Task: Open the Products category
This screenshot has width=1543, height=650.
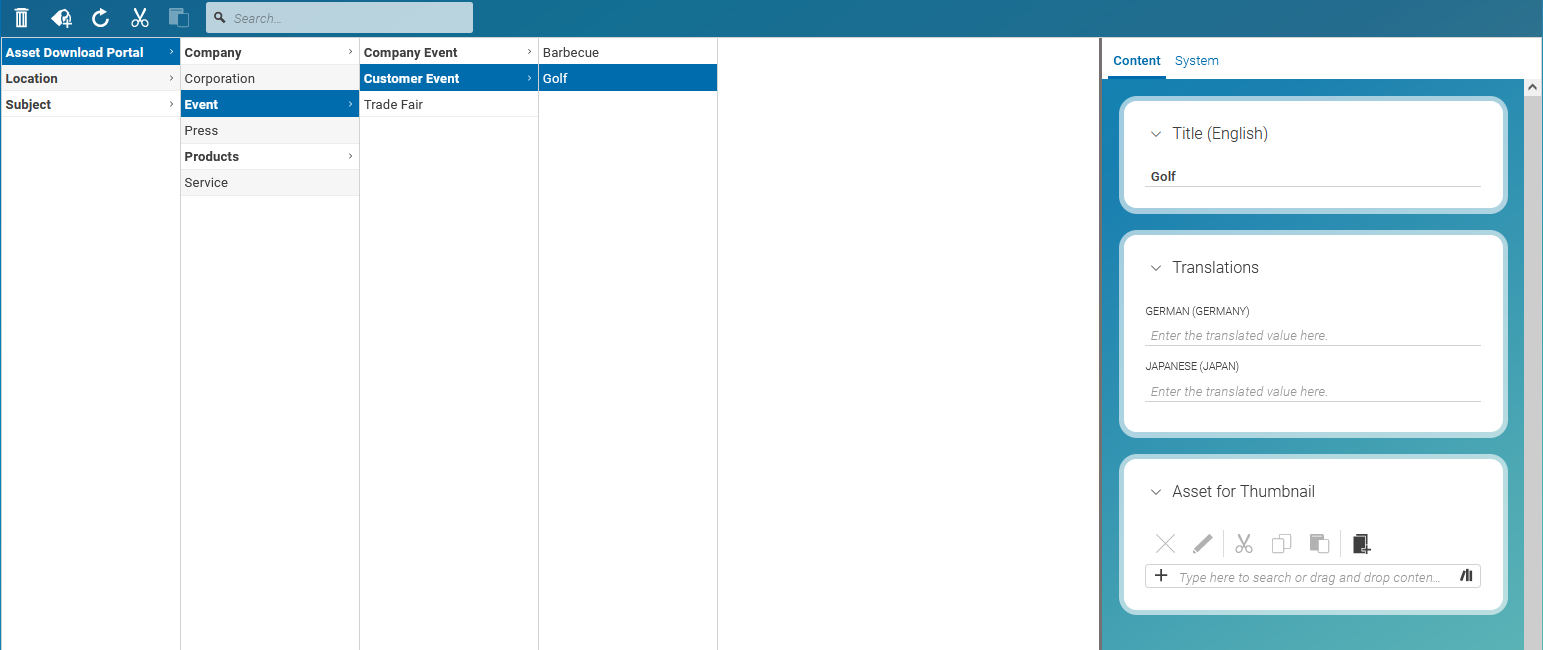Action: (x=212, y=156)
